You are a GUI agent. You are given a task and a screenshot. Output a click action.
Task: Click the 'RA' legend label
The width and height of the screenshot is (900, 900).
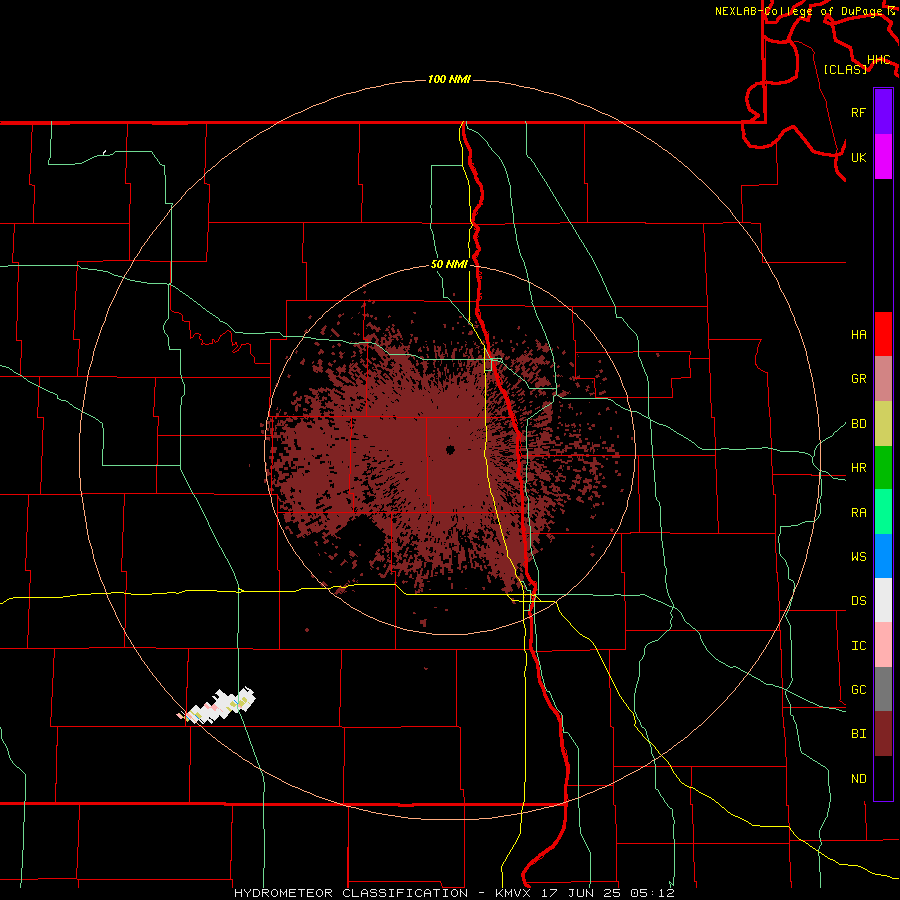[858, 512]
